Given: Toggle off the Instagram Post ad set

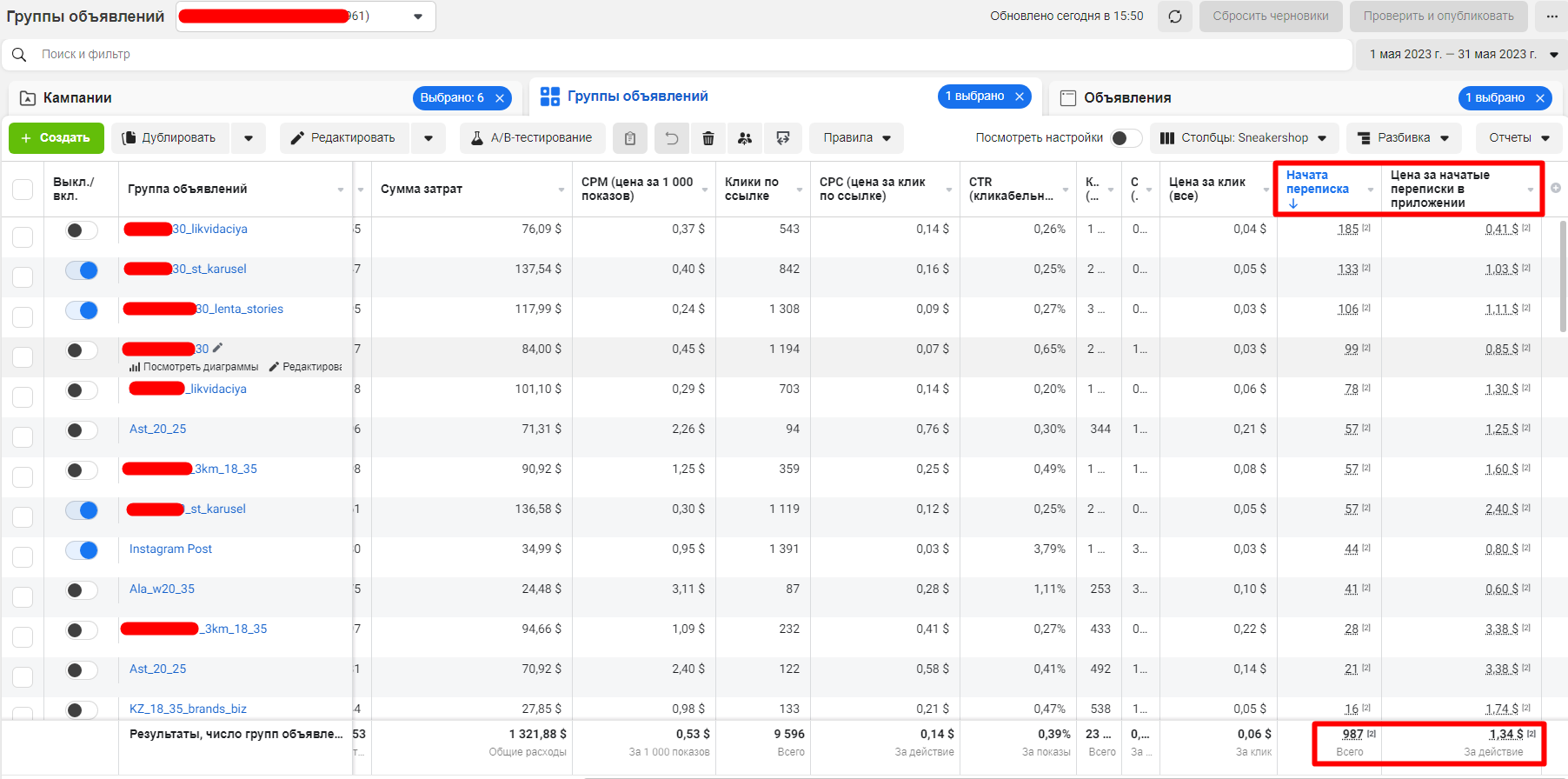Looking at the screenshot, I should [x=82, y=550].
